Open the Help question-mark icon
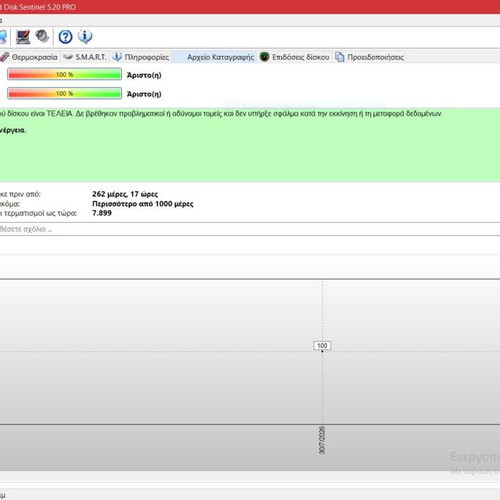The height and width of the screenshot is (500, 500). 65,37
